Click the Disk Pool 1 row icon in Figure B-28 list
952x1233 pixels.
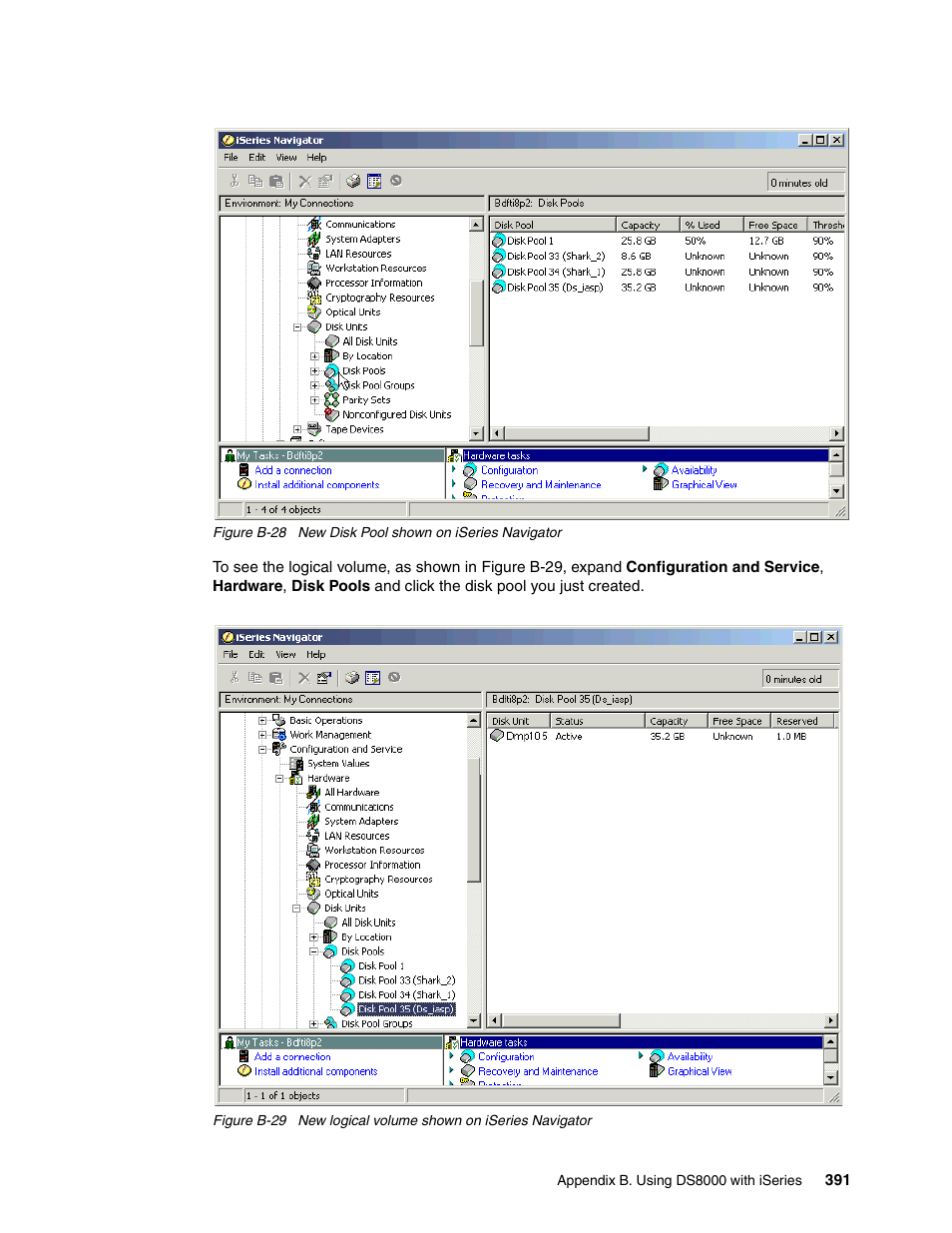click(499, 241)
